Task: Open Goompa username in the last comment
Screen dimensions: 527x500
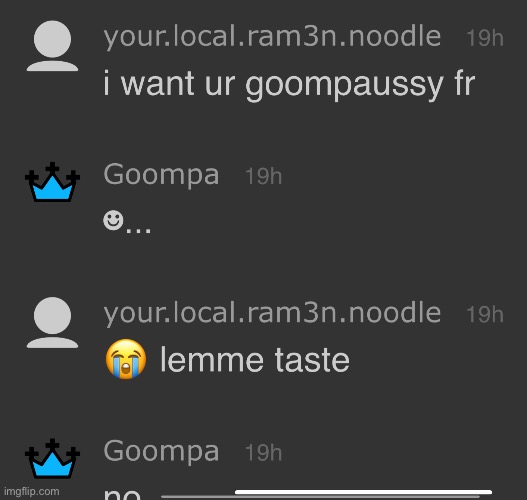Action: pyautogui.click(x=161, y=452)
